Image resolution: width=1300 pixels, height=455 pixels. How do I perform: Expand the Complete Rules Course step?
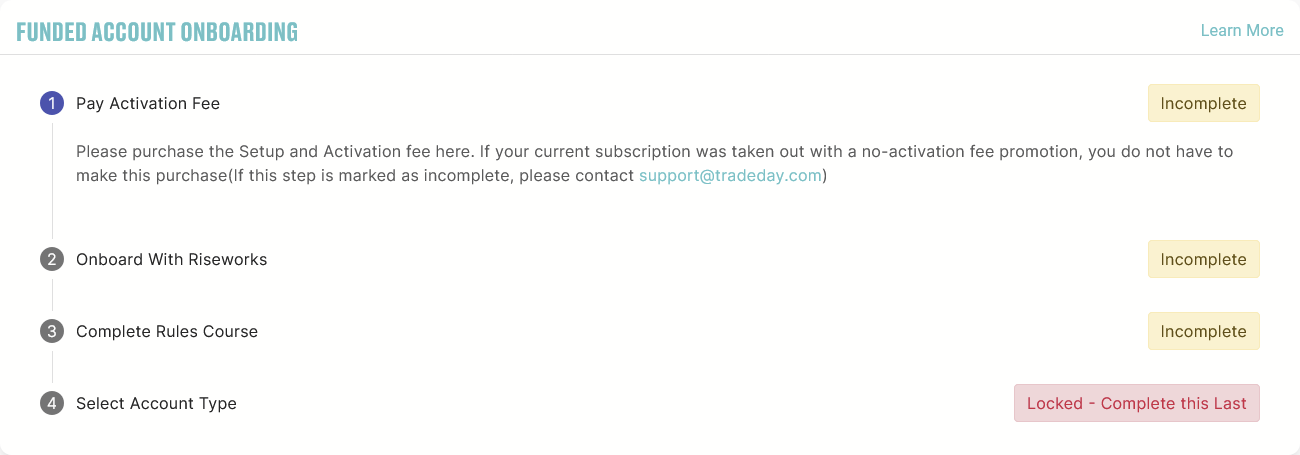[167, 331]
